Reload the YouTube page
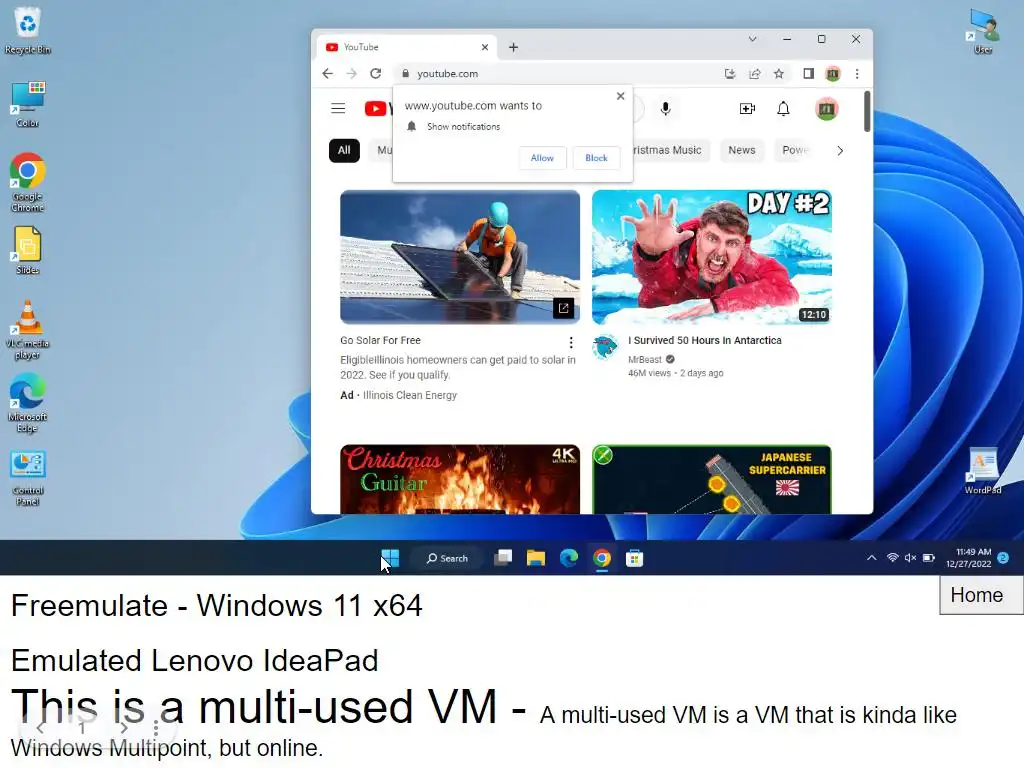1024x768 pixels. pos(376,74)
